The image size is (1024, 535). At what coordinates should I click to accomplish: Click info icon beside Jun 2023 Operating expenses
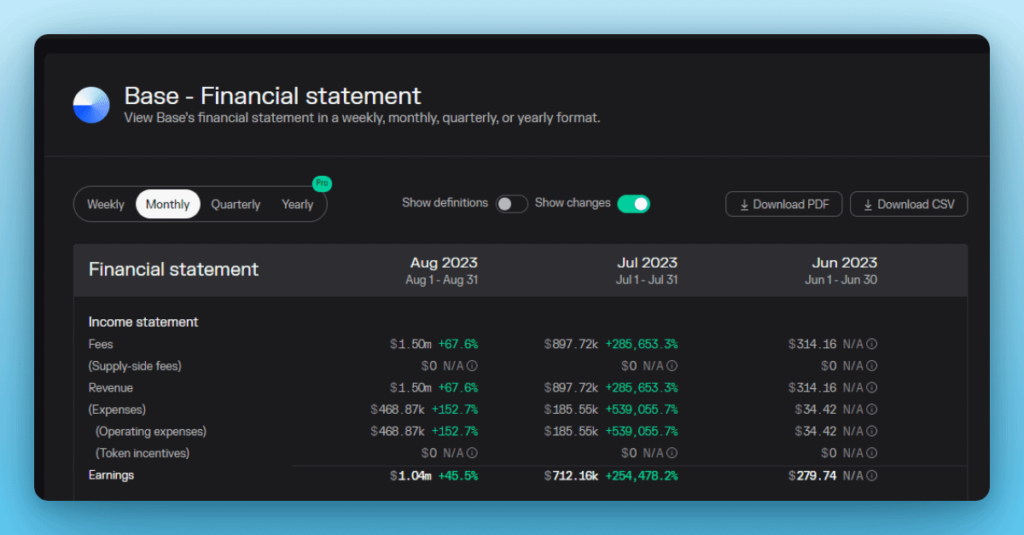tap(872, 432)
